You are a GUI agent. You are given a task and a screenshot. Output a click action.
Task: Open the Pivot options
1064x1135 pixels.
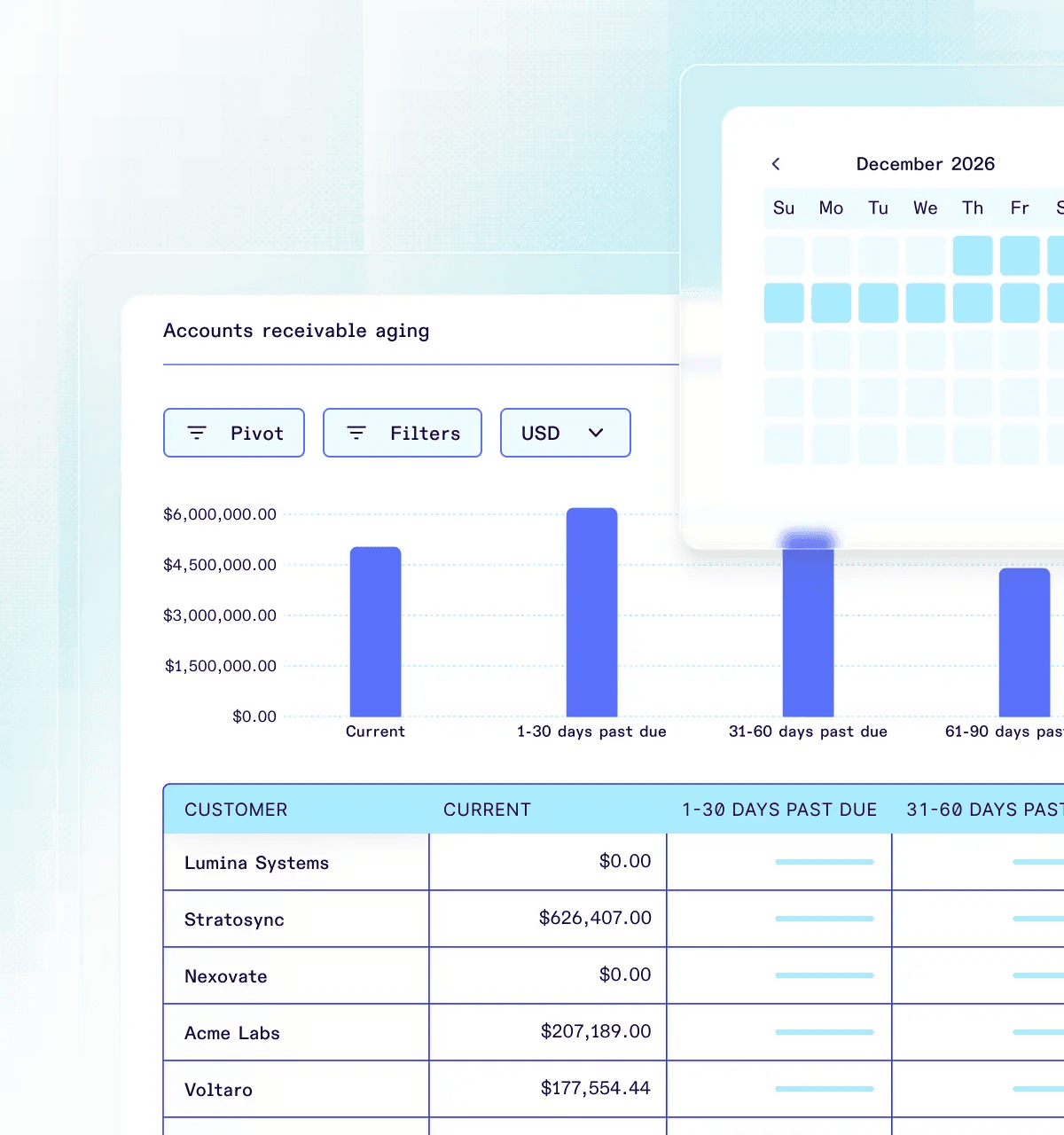(x=234, y=433)
